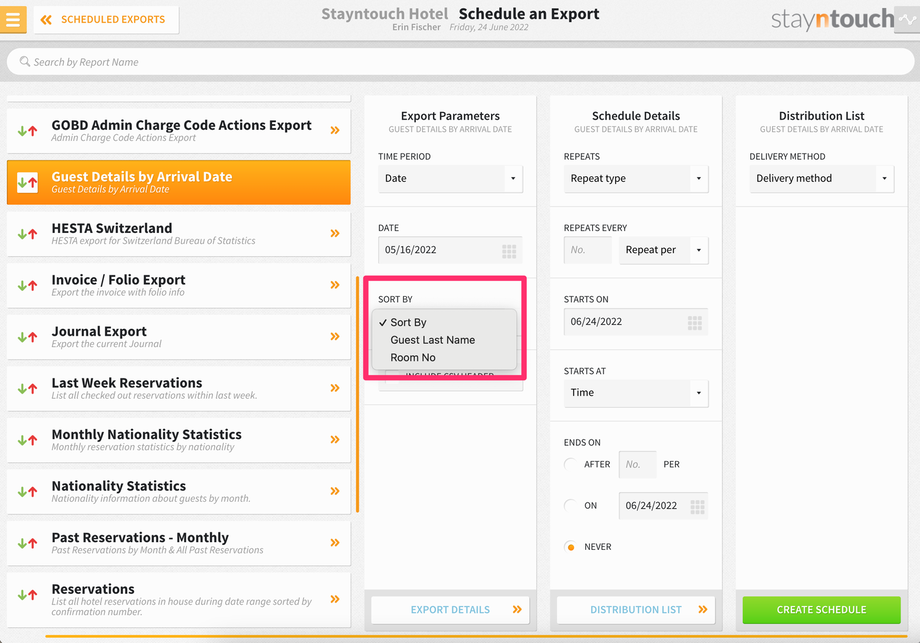Open the Starts At Time dropdown
920x643 pixels.
(636, 393)
